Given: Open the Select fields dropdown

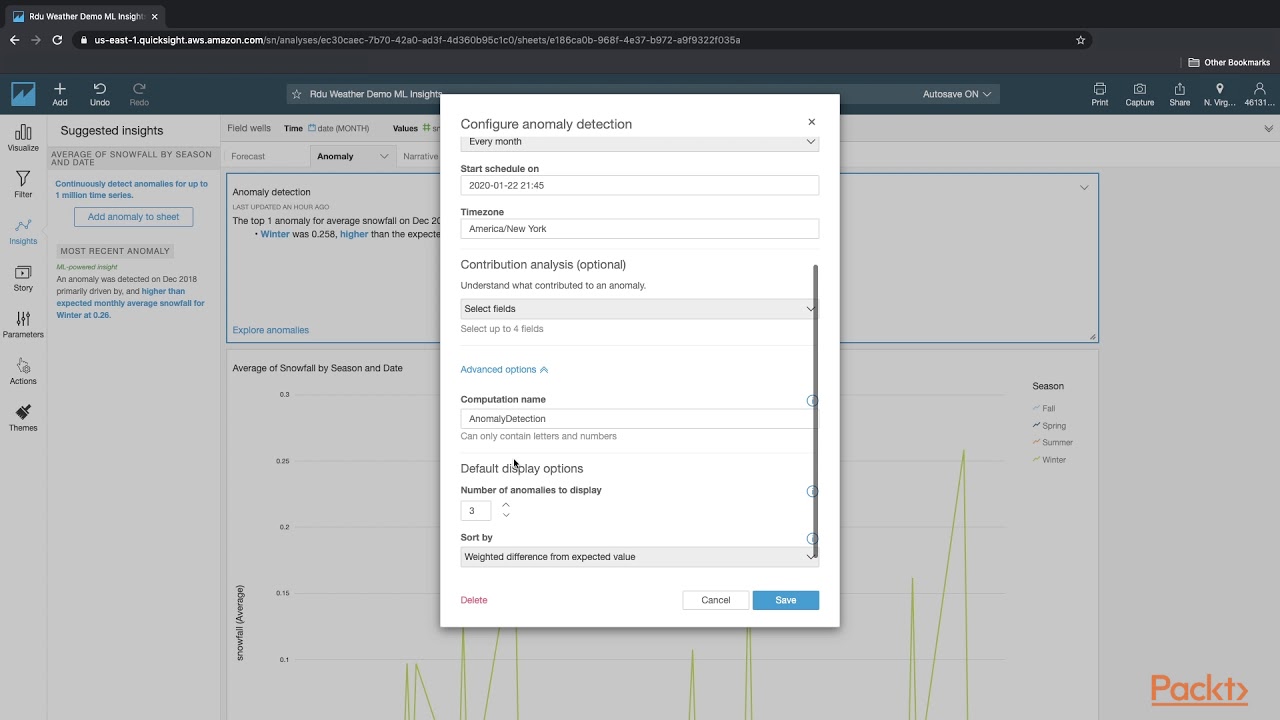Looking at the screenshot, I should click(x=640, y=309).
